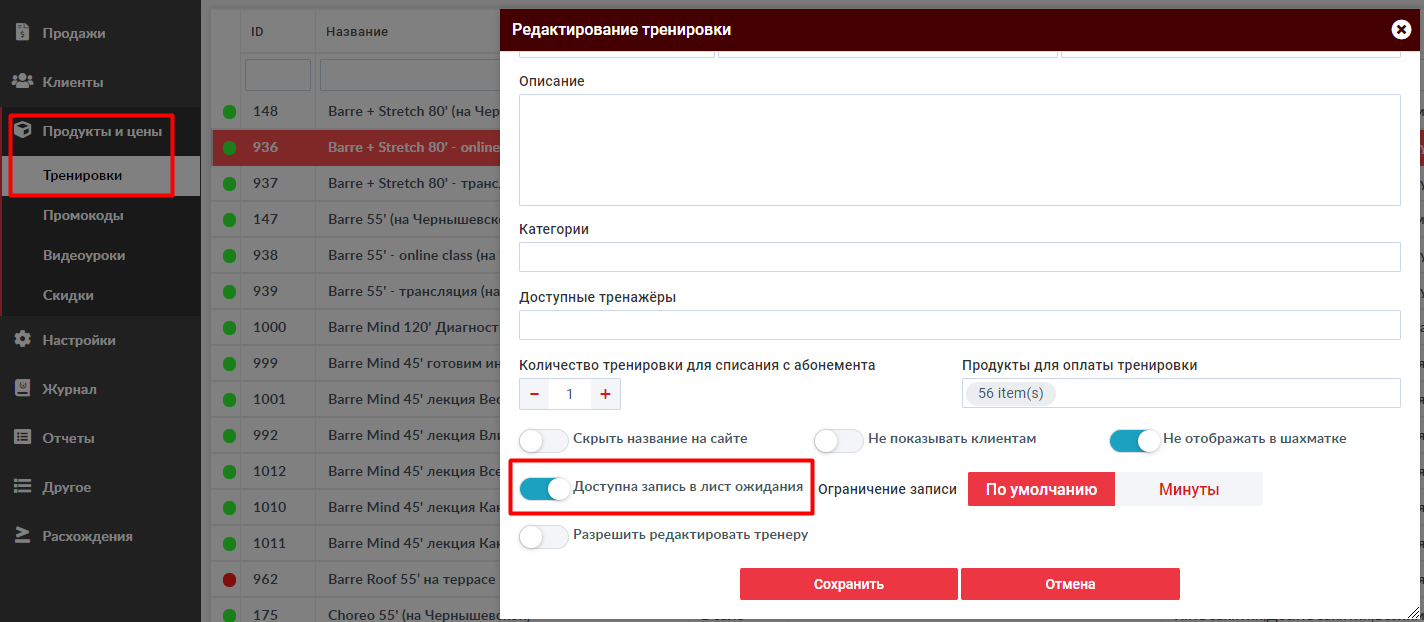Open the Категории selection field

pos(958,257)
